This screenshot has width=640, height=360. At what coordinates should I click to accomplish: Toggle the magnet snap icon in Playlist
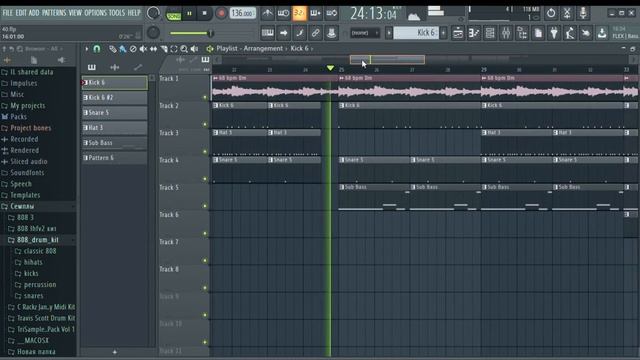point(97,49)
